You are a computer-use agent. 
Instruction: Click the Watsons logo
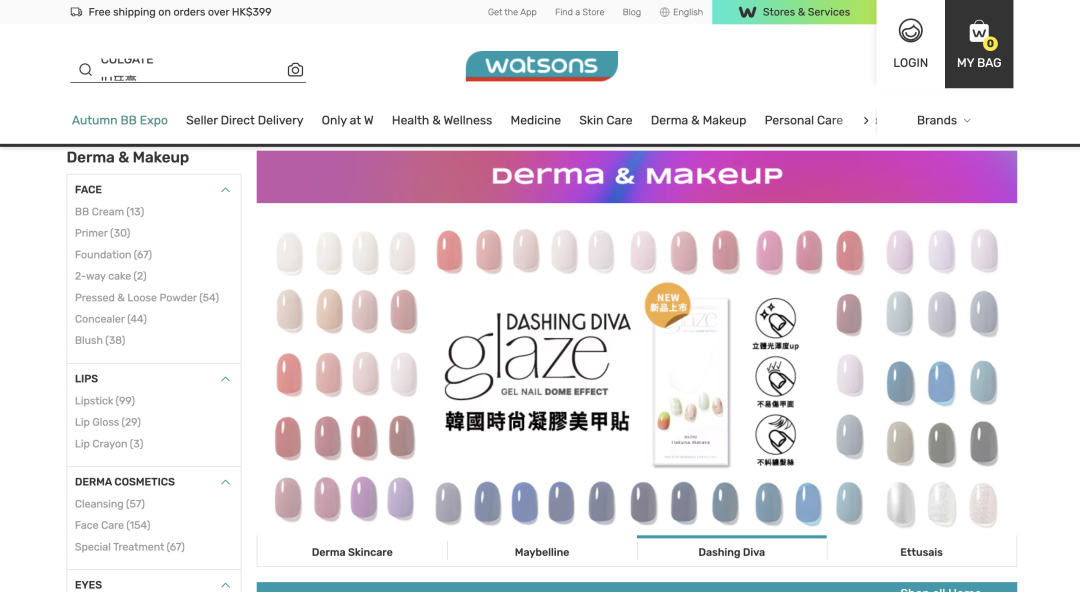(541, 65)
